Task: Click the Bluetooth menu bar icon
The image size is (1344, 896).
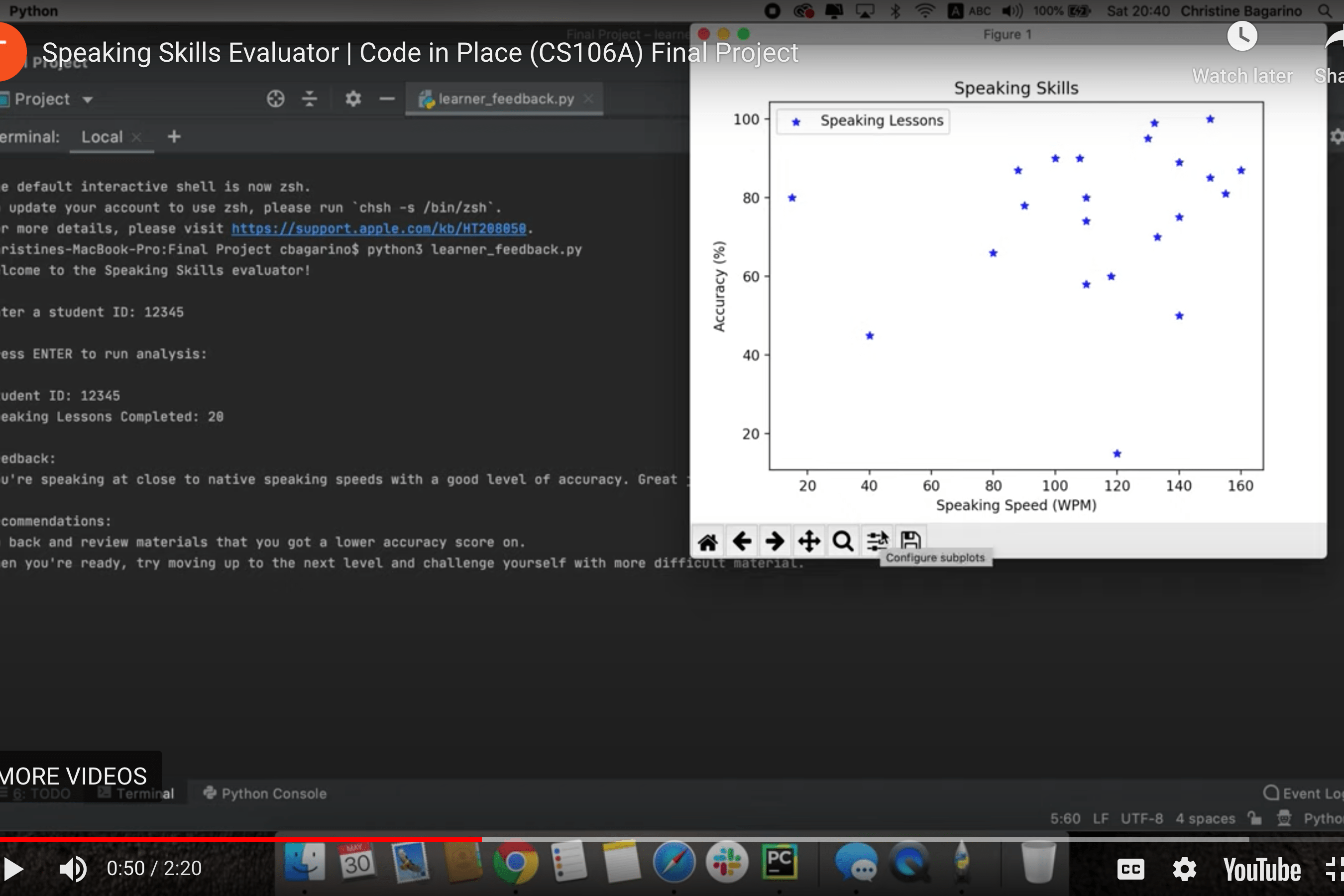Action: [895, 11]
